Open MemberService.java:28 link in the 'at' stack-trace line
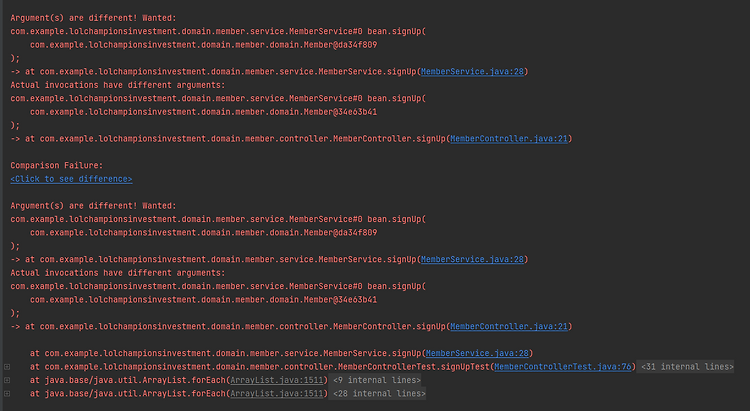The image size is (750, 411). point(478,353)
